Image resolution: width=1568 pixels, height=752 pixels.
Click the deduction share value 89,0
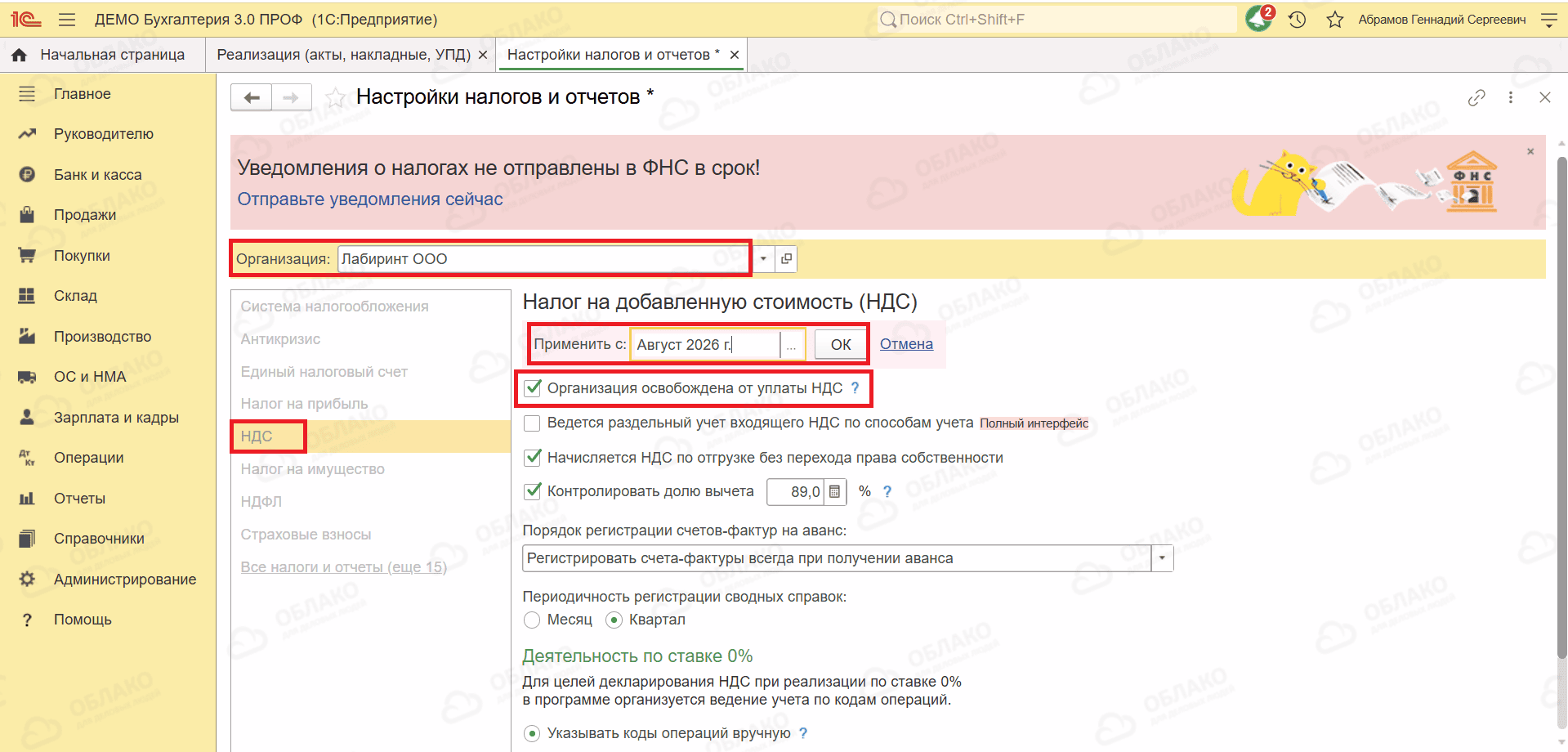[x=796, y=491]
